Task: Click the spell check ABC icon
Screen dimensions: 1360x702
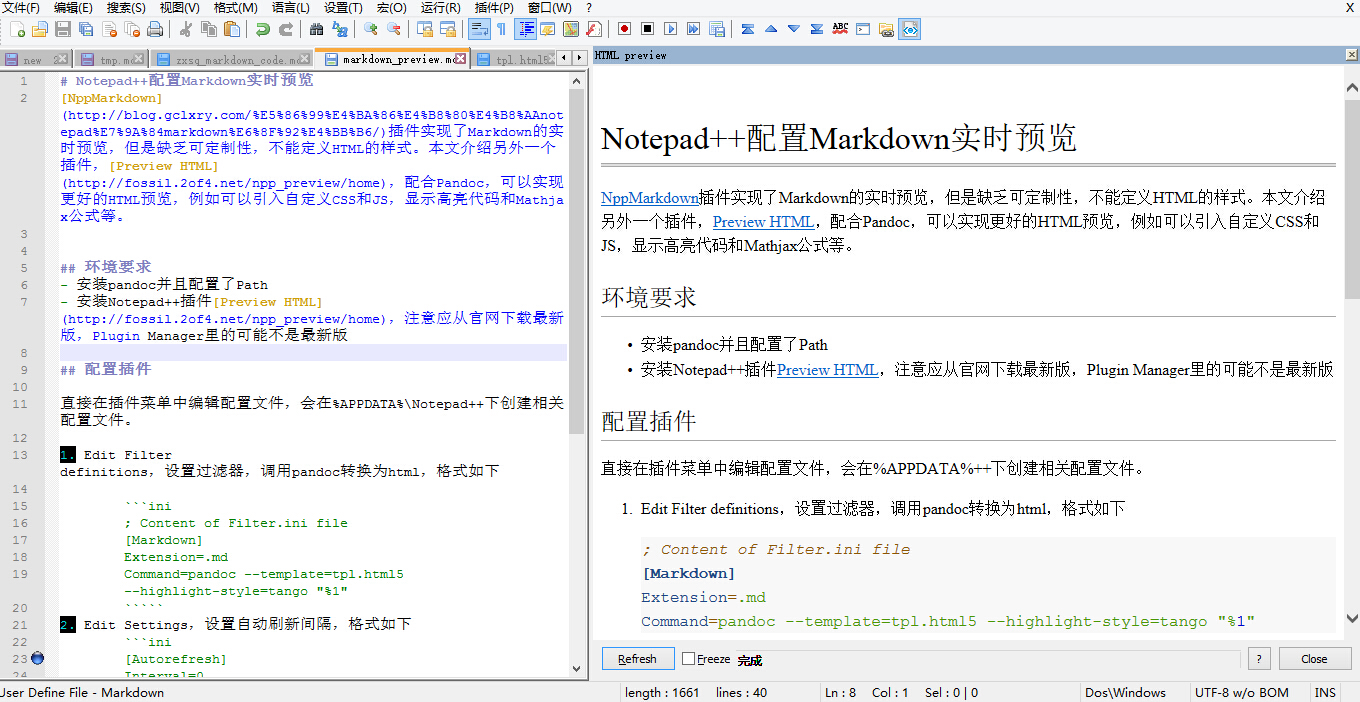Action: tap(840, 29)
